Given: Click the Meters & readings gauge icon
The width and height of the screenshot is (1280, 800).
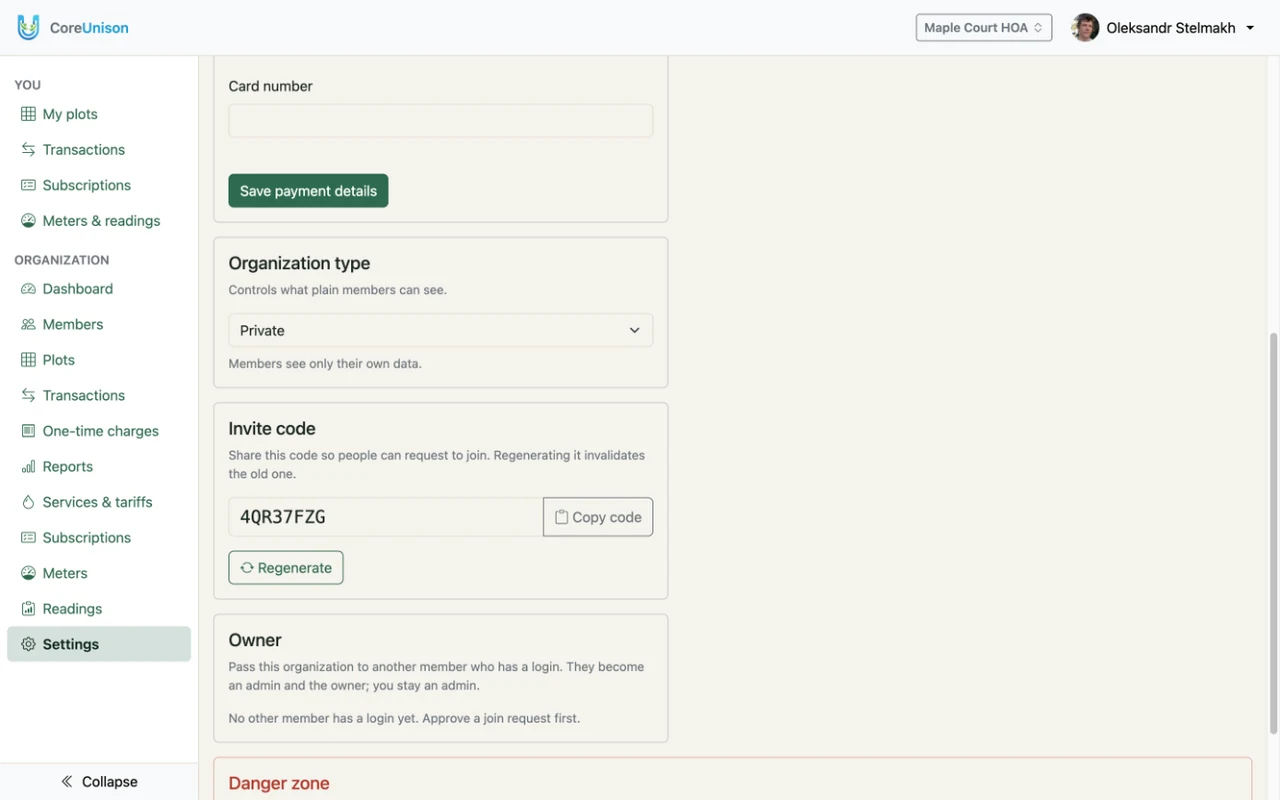Looking at the screenshot, I should (x=28, y=220).
